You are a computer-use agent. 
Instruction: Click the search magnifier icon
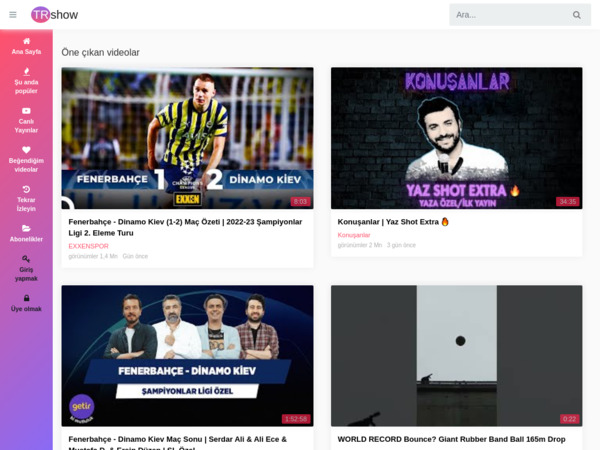tap(577, 15)
